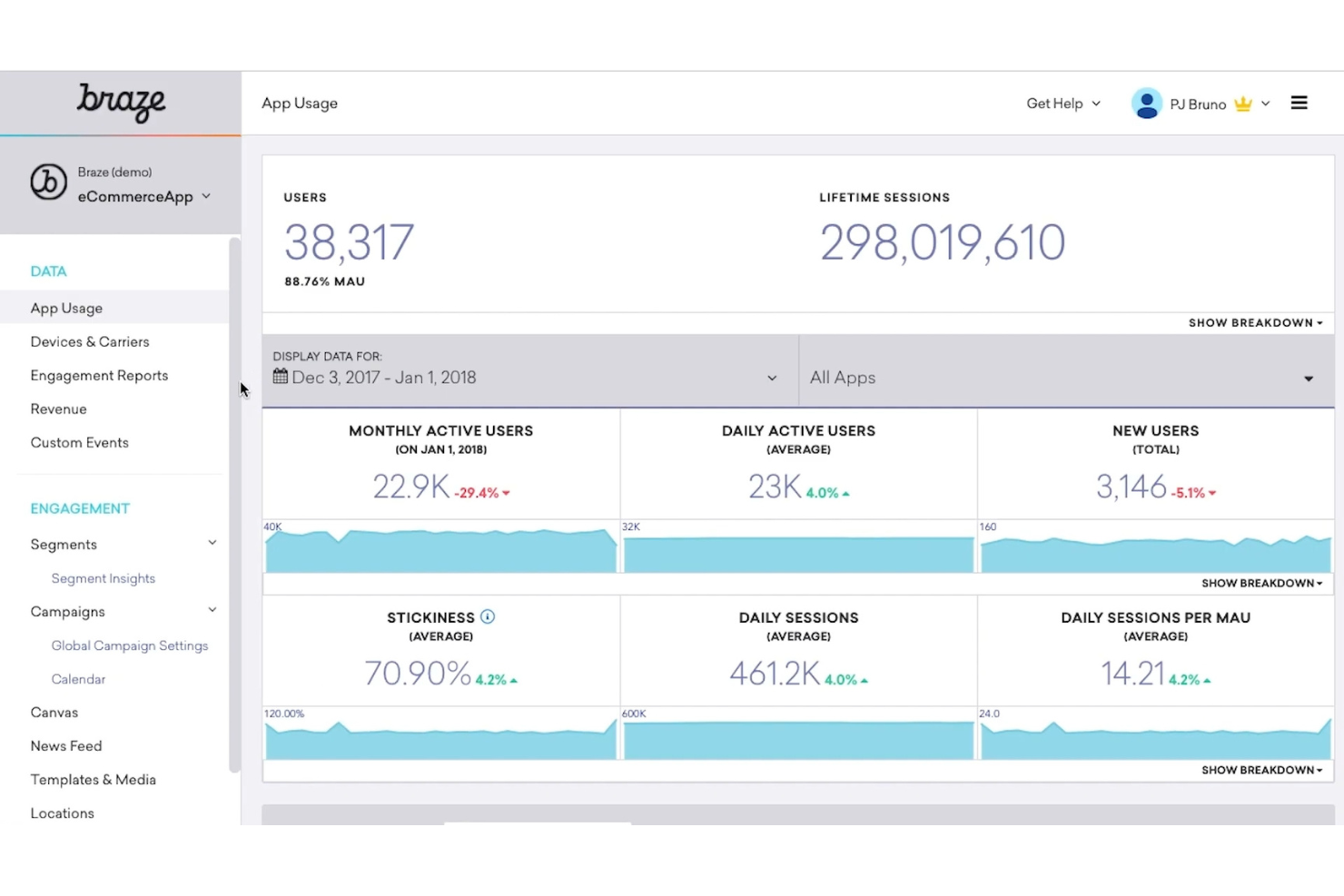
Task: Click the -5.1% new users change indicator
Action: pos(1193,493)
